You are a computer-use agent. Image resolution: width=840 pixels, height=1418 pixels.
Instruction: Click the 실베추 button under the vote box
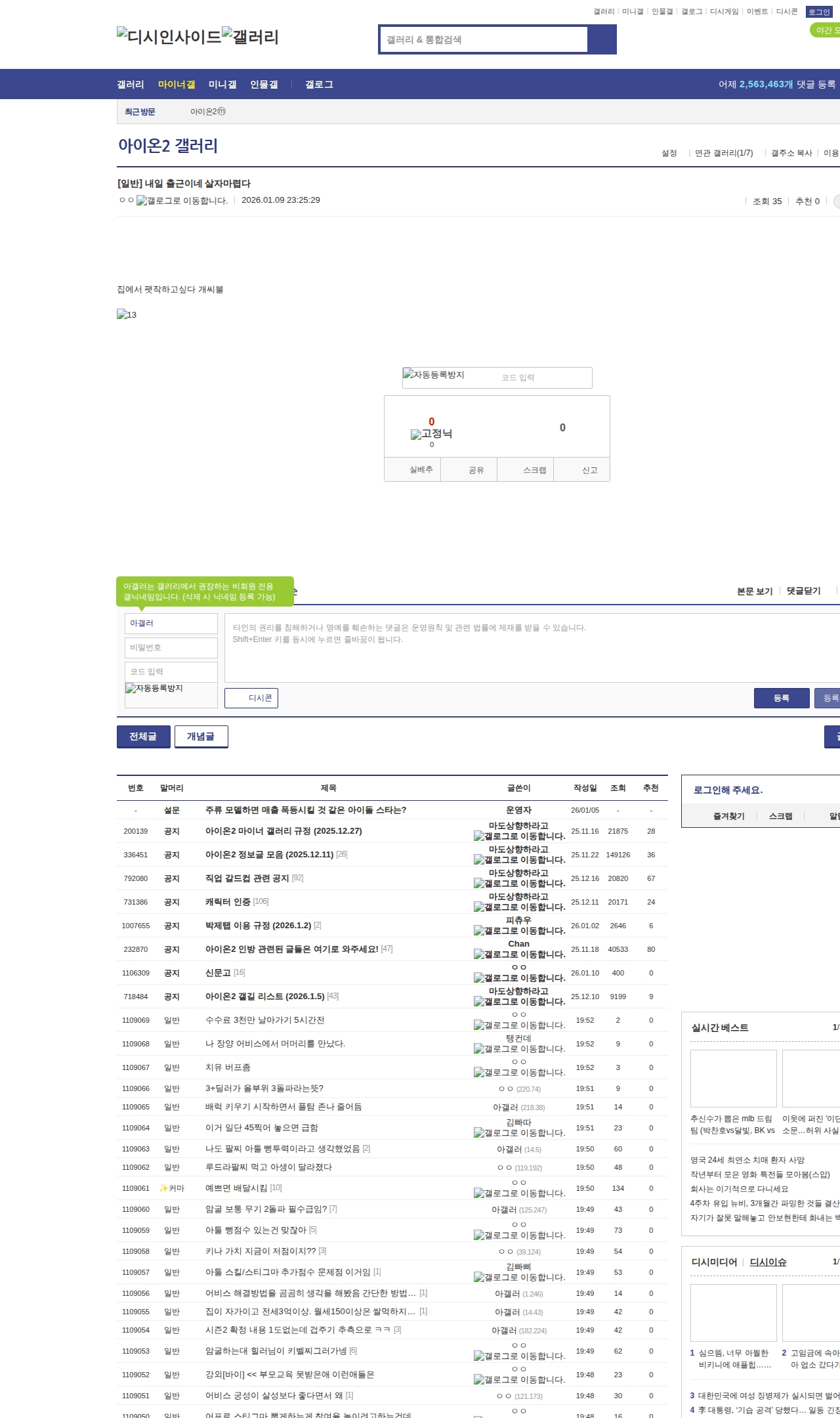pos(413,470)
